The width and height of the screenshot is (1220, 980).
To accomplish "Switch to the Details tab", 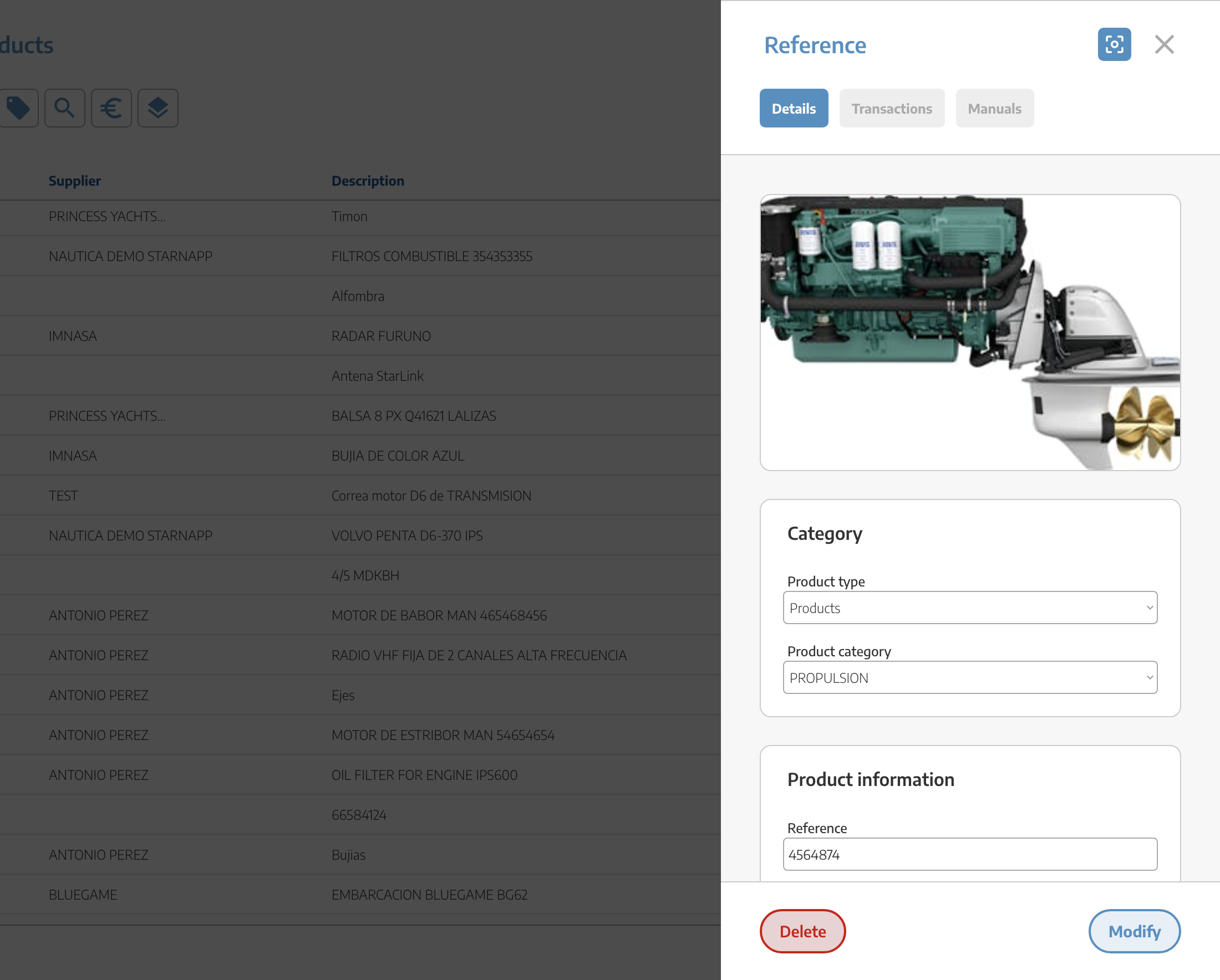I will pyautogui.click(x=794, y=108).
